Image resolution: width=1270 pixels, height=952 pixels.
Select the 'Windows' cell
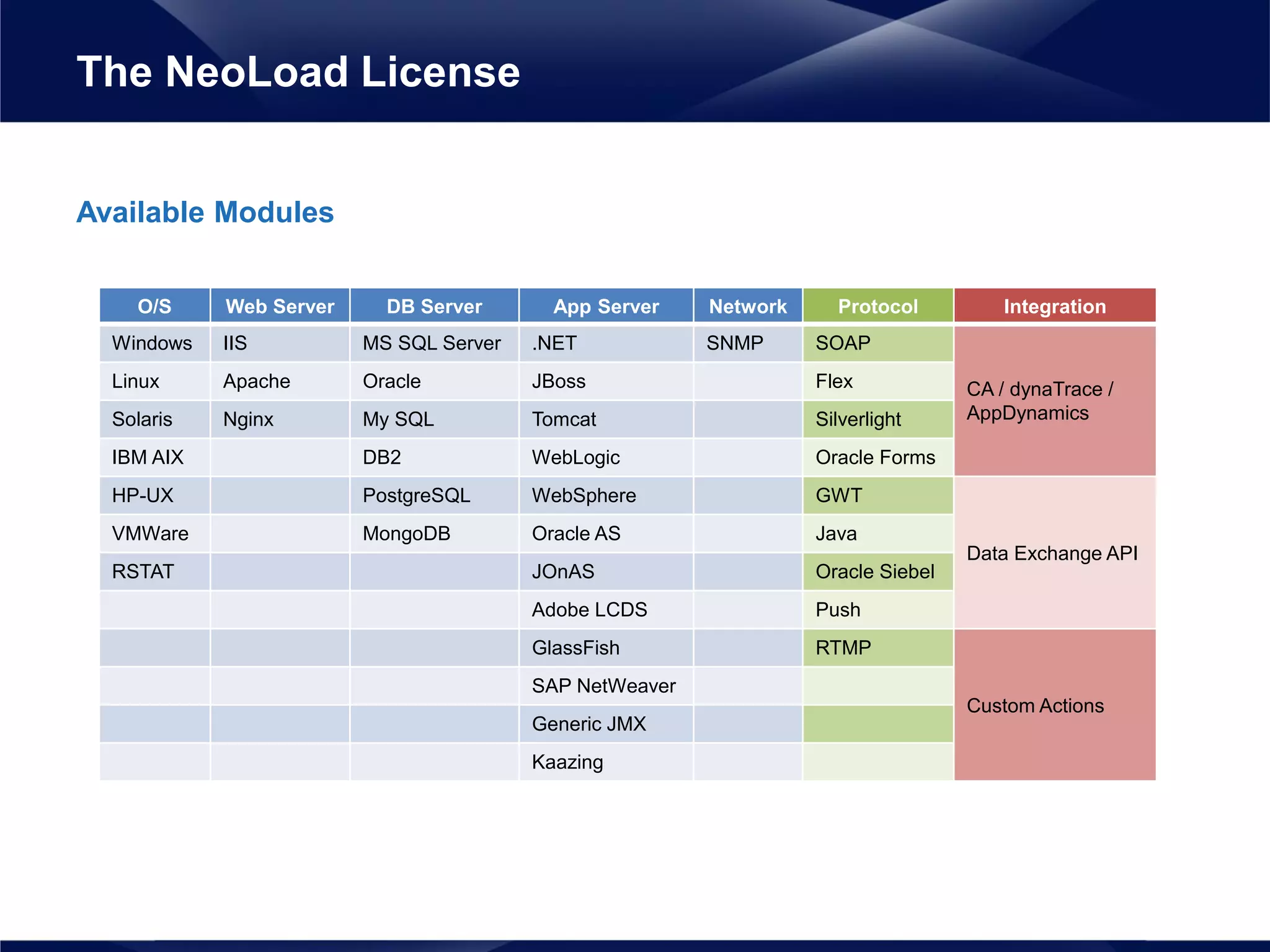(x=154, y=343)
